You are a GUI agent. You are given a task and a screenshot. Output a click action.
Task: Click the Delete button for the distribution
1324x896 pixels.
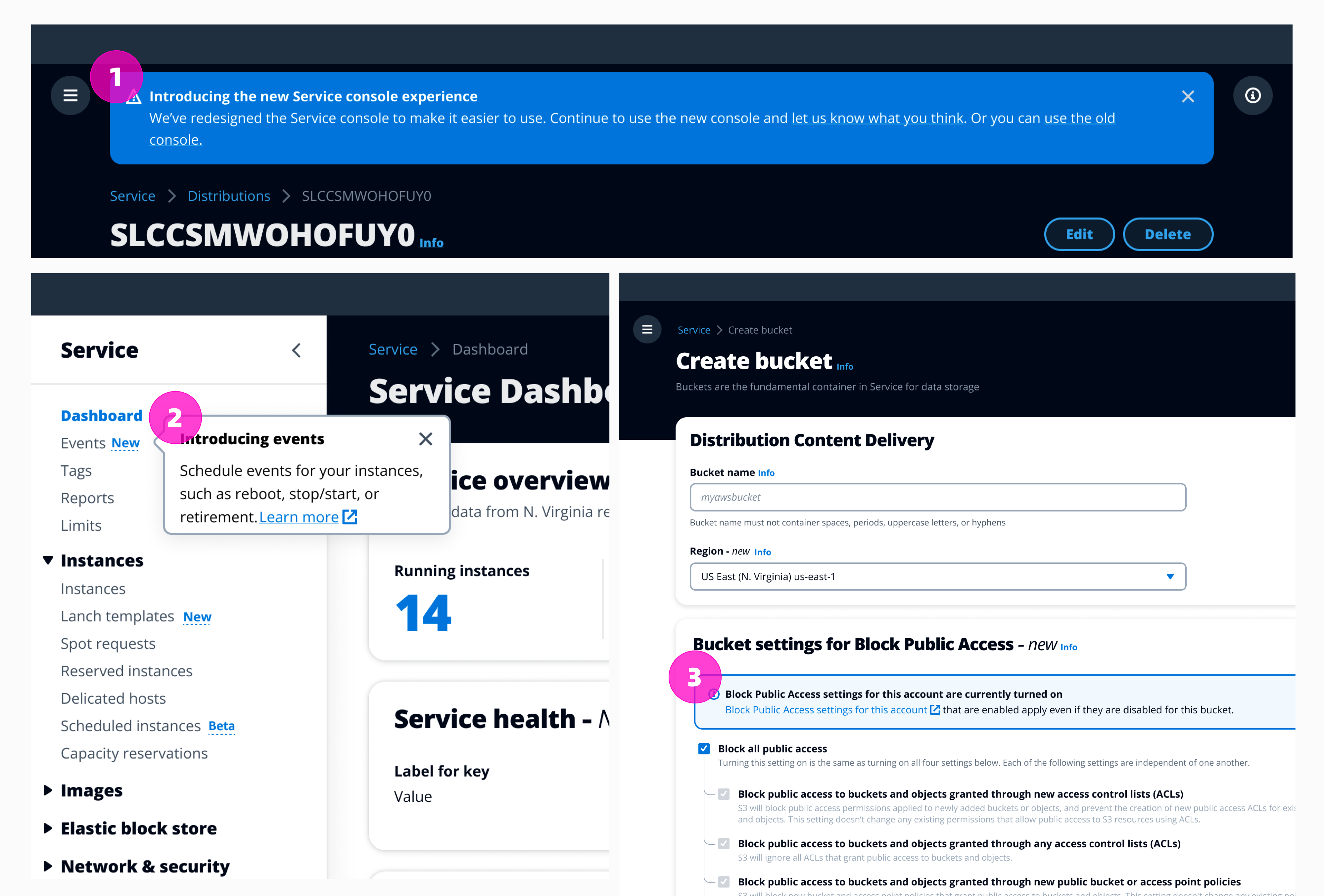click(x=1166, y=234)
